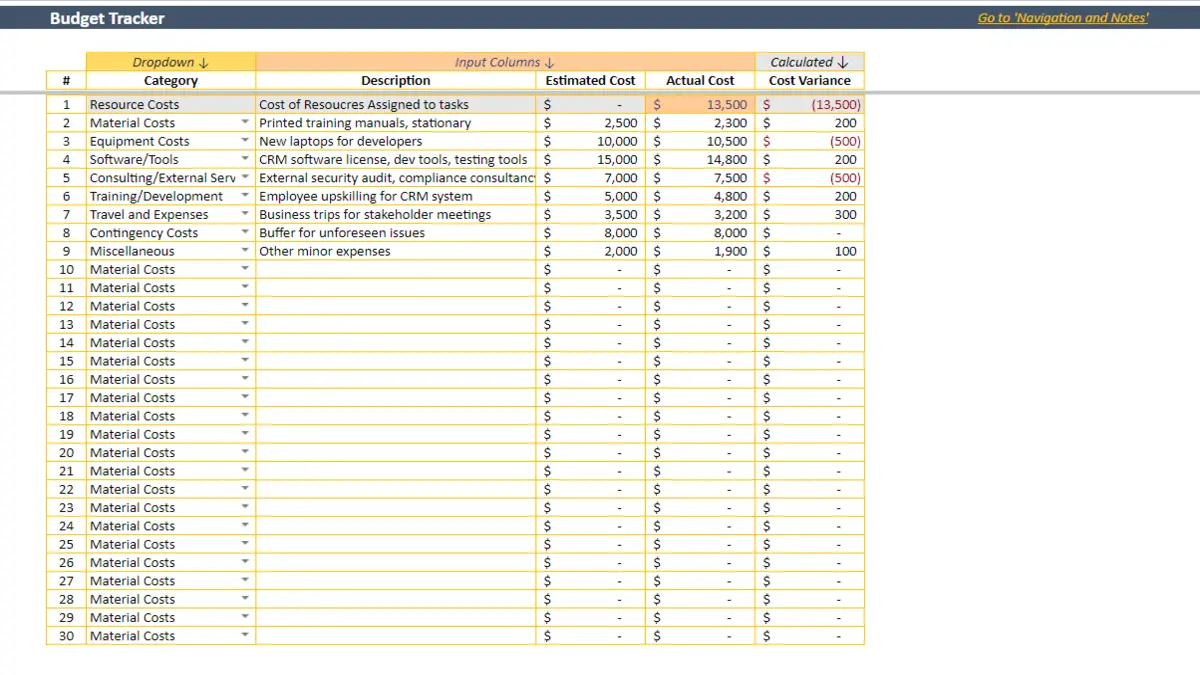
Task: Select actual cost 3,200 cell
Action: point(700,214)
